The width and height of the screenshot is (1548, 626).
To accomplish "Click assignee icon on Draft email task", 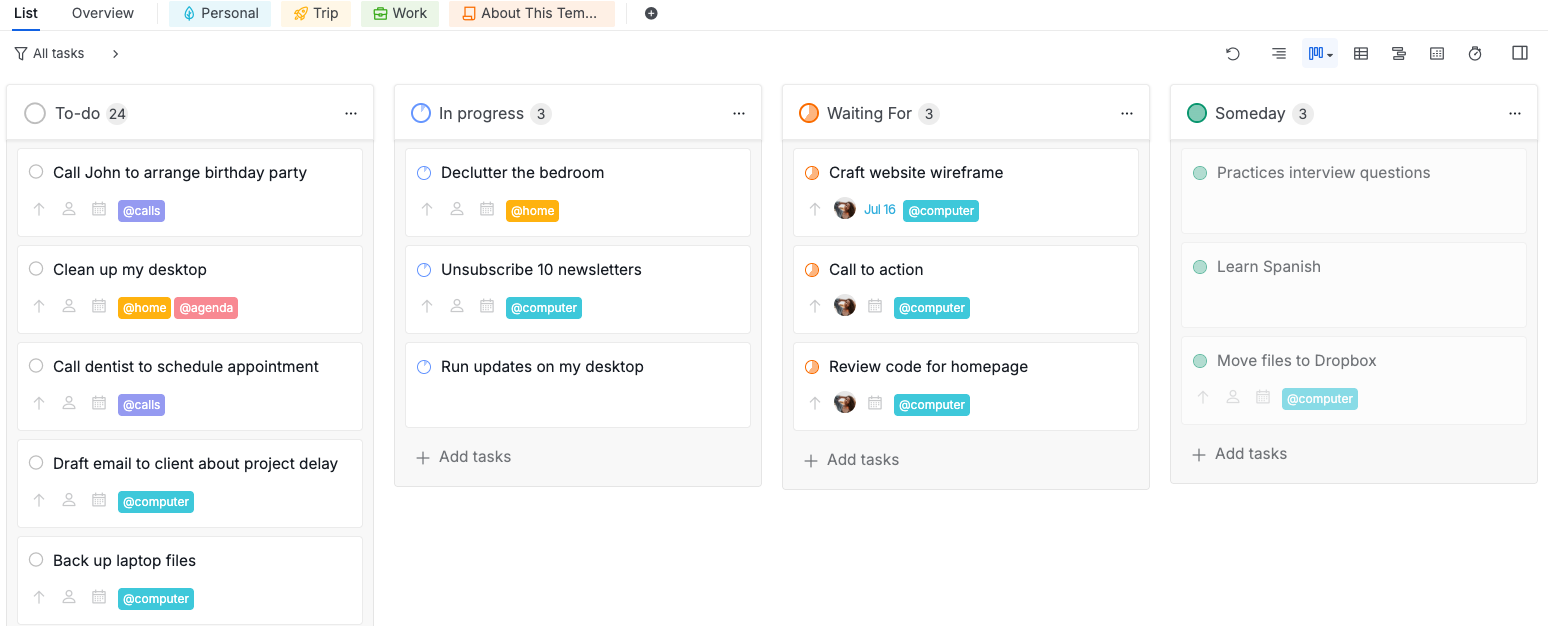I will pyautogui.click(x=69, y=501).
